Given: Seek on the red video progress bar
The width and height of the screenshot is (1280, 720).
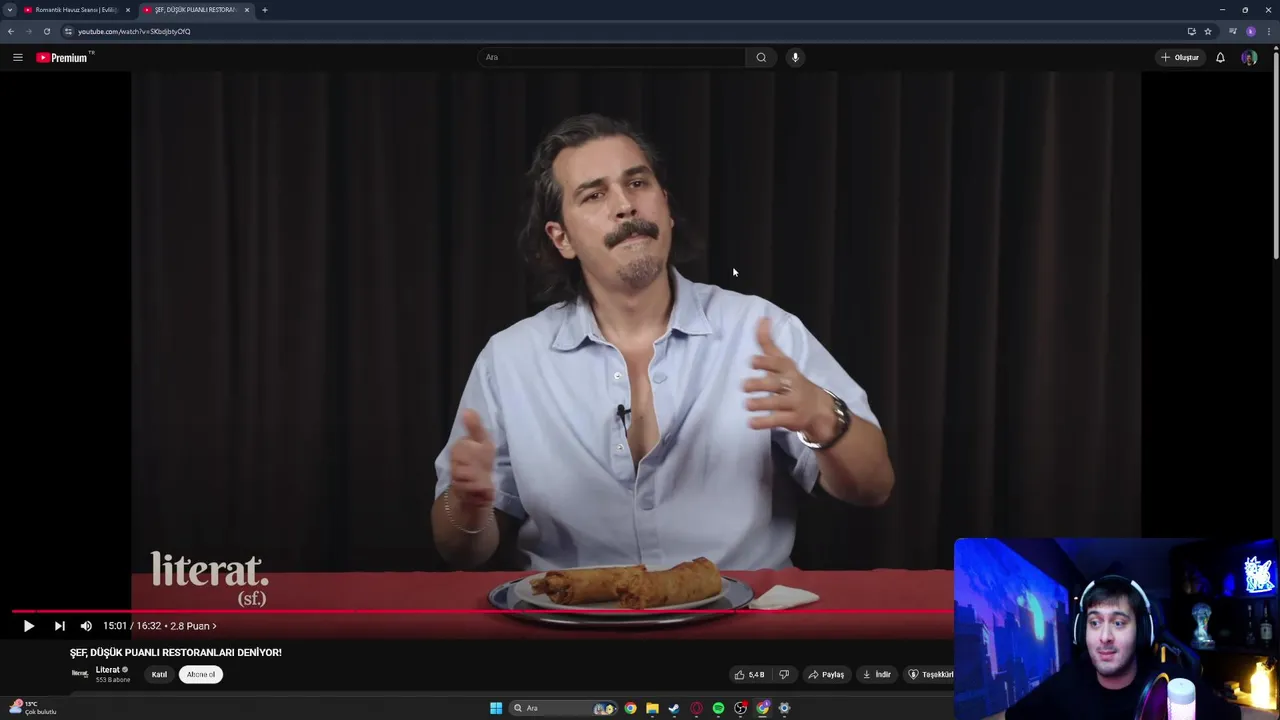Looking at the screenshot, I should coord(482,610).
